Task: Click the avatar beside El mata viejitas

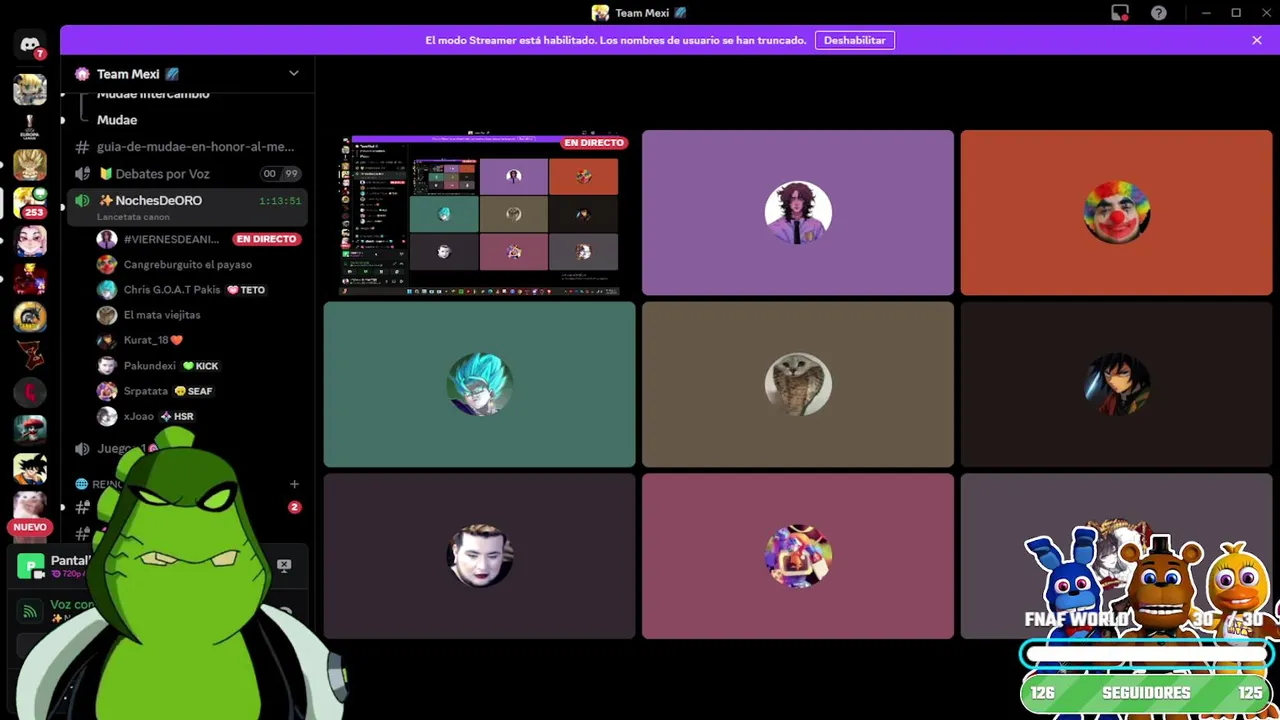Action: coord(107,315)
